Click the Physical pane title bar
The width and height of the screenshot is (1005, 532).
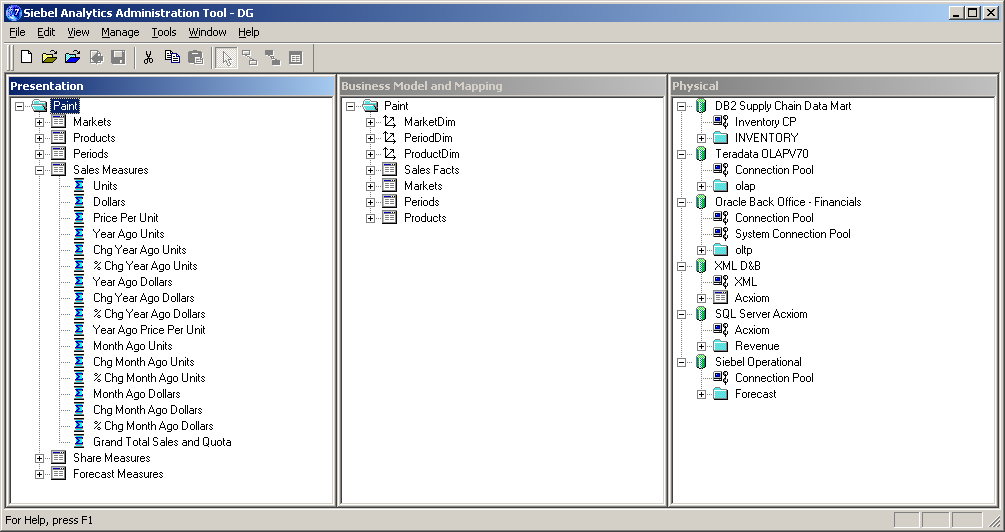coord(833,86)
